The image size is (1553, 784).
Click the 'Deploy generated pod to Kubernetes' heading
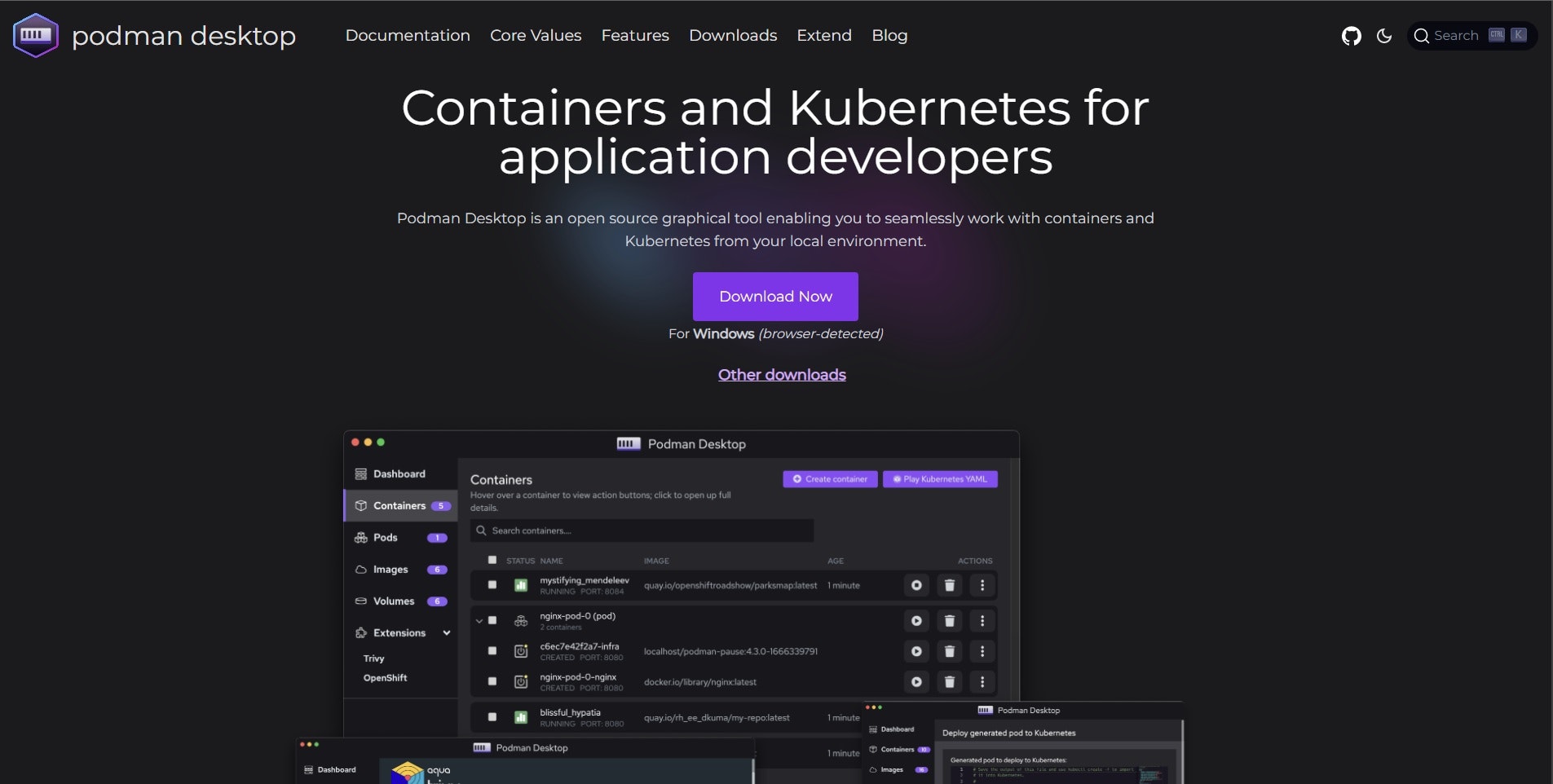[1009, 733]
